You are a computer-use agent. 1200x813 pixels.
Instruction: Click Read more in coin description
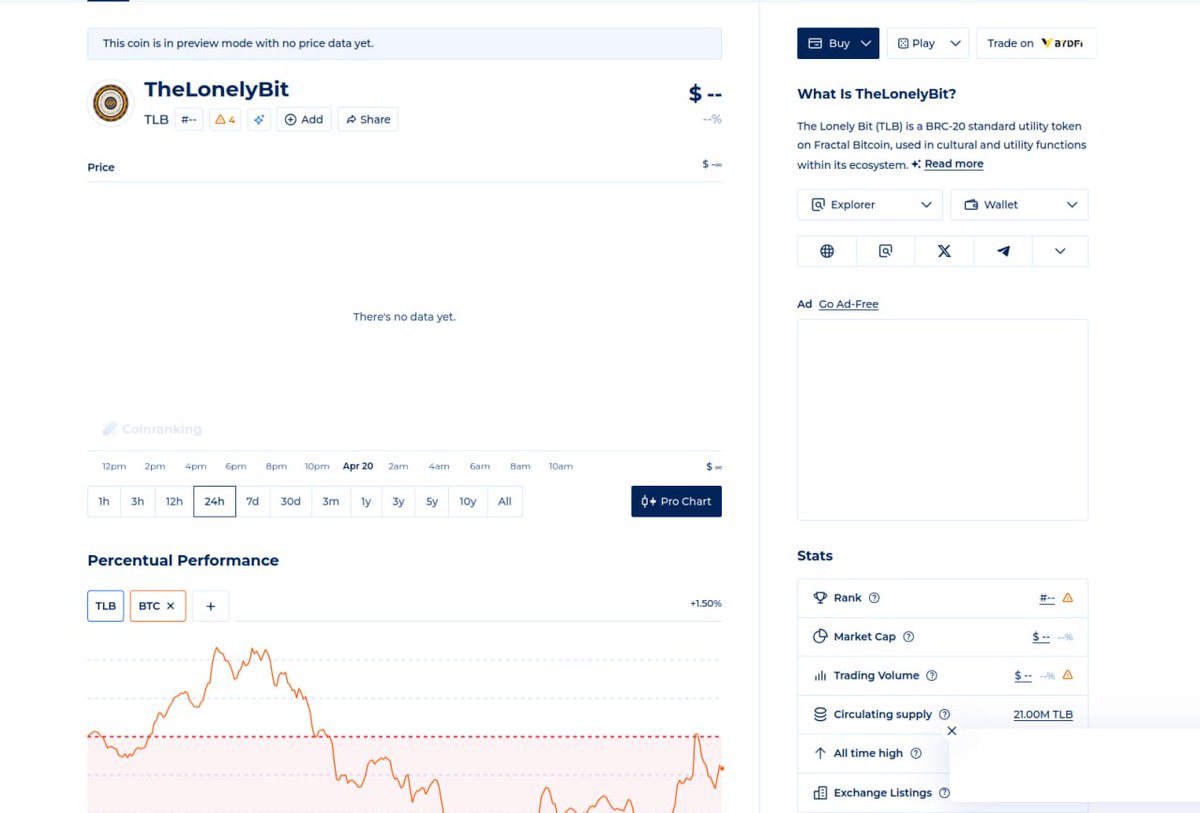click(x=953, y=164)
